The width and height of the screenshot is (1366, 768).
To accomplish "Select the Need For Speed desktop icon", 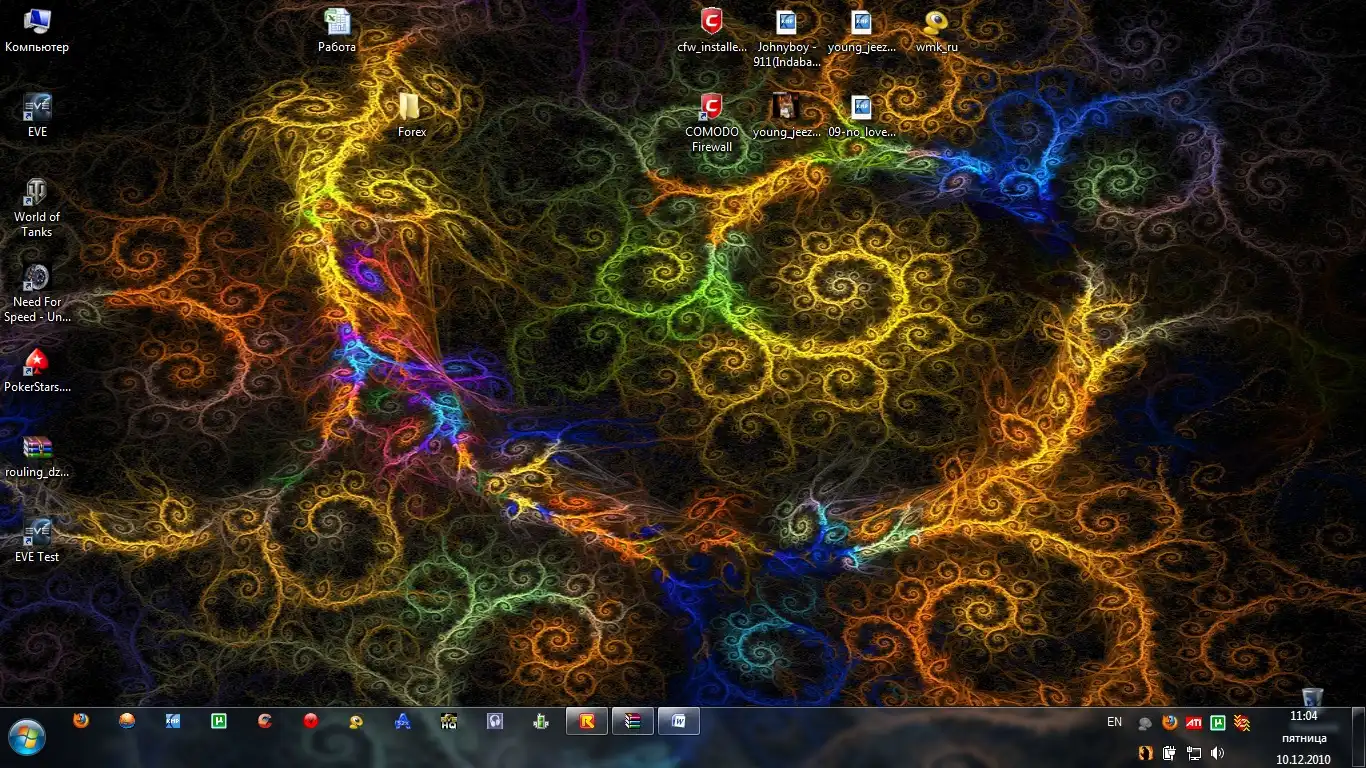I will coord(37,279).
